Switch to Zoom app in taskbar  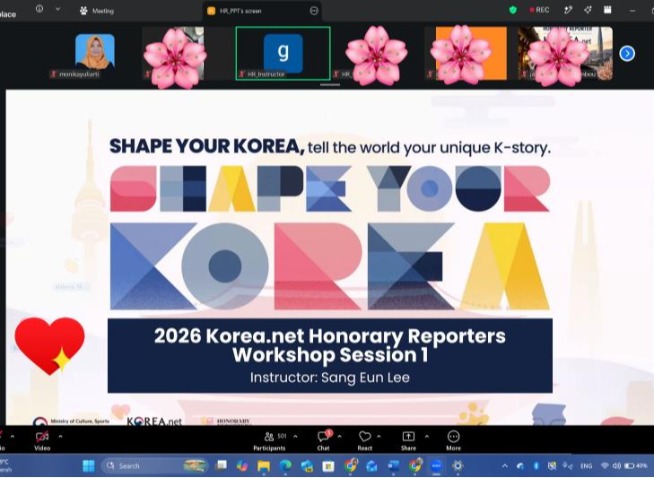(436, 466)
